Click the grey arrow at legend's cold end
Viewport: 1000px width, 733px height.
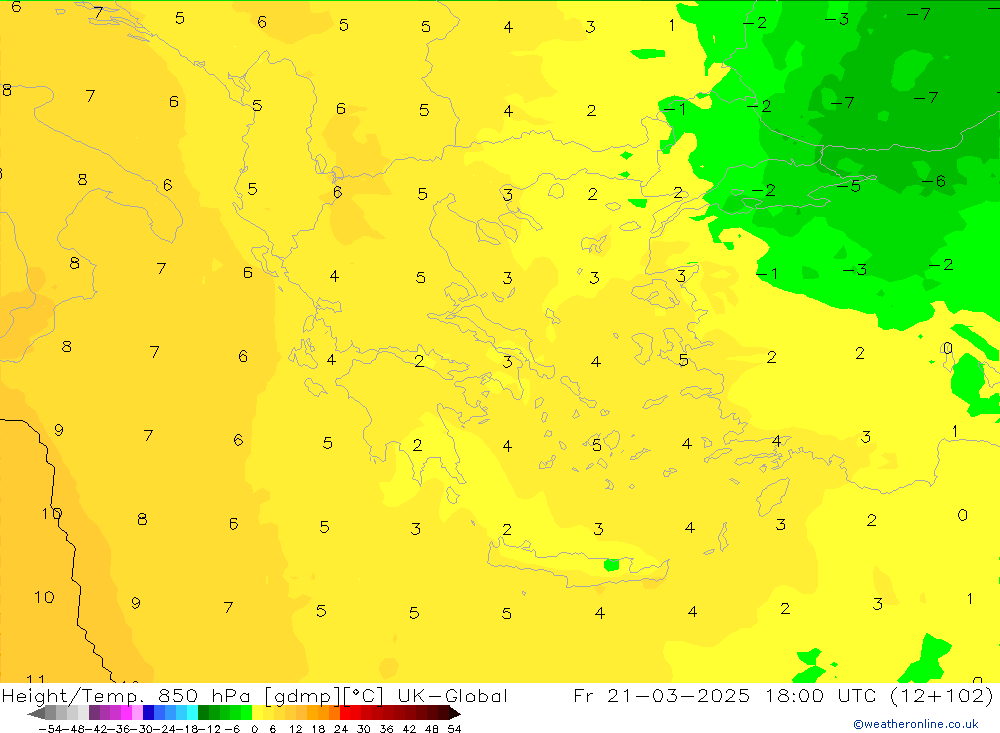click(x=36, y=713)
